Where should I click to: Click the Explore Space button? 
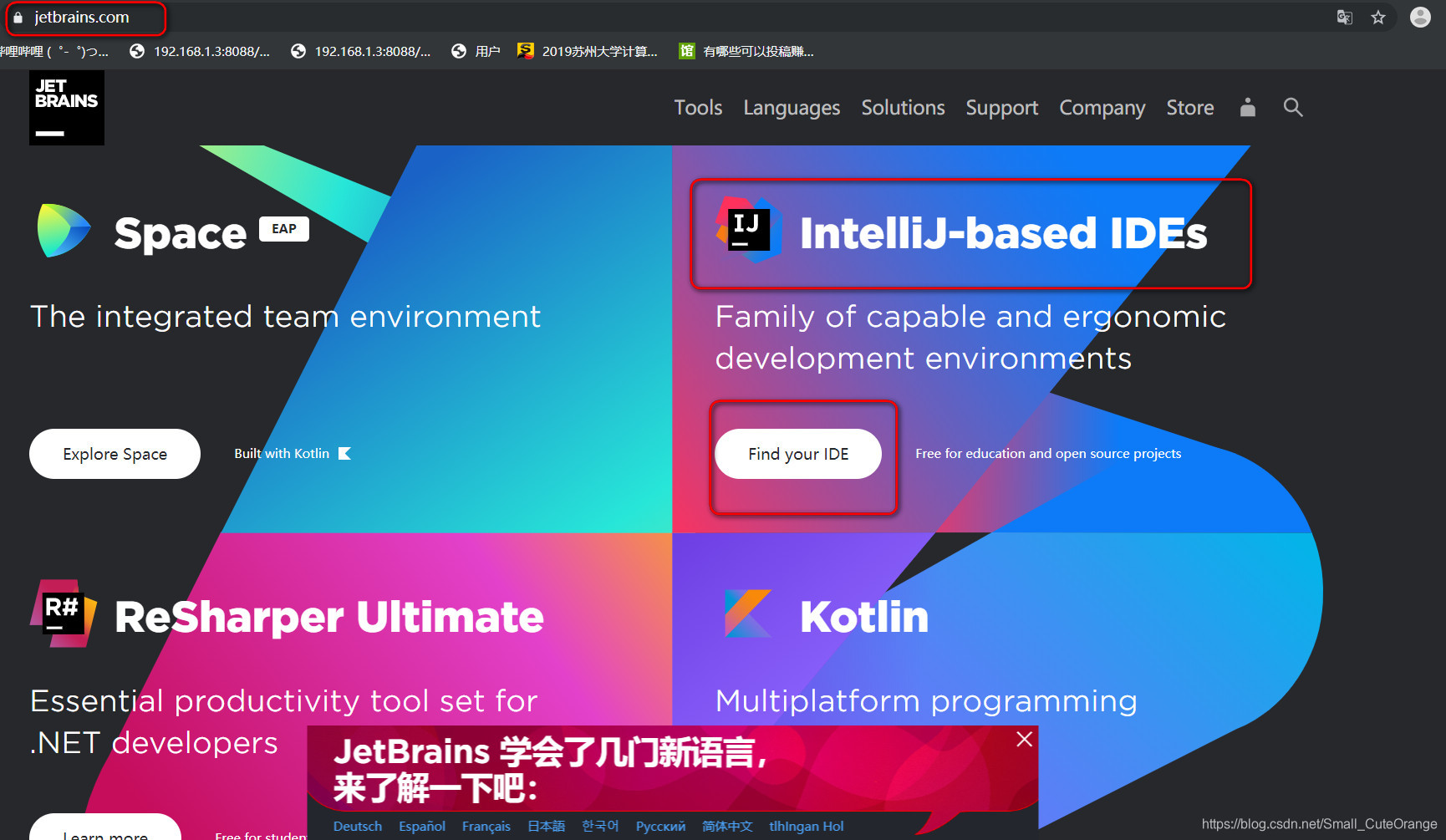(x=115, y=454)
